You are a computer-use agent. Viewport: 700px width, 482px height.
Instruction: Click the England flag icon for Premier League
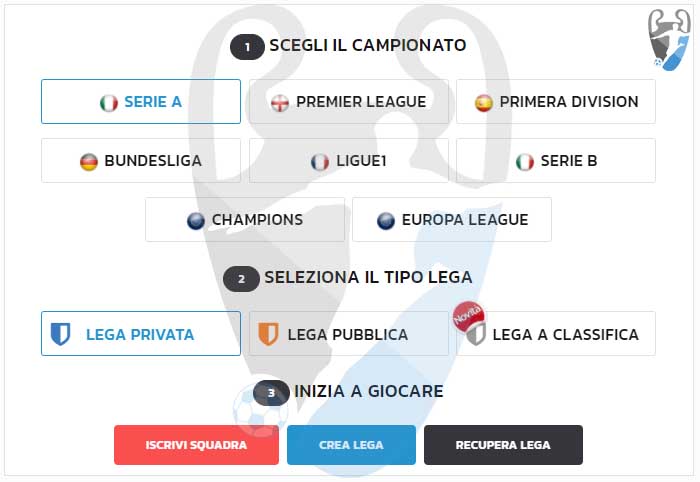click(x=280, y=102)
